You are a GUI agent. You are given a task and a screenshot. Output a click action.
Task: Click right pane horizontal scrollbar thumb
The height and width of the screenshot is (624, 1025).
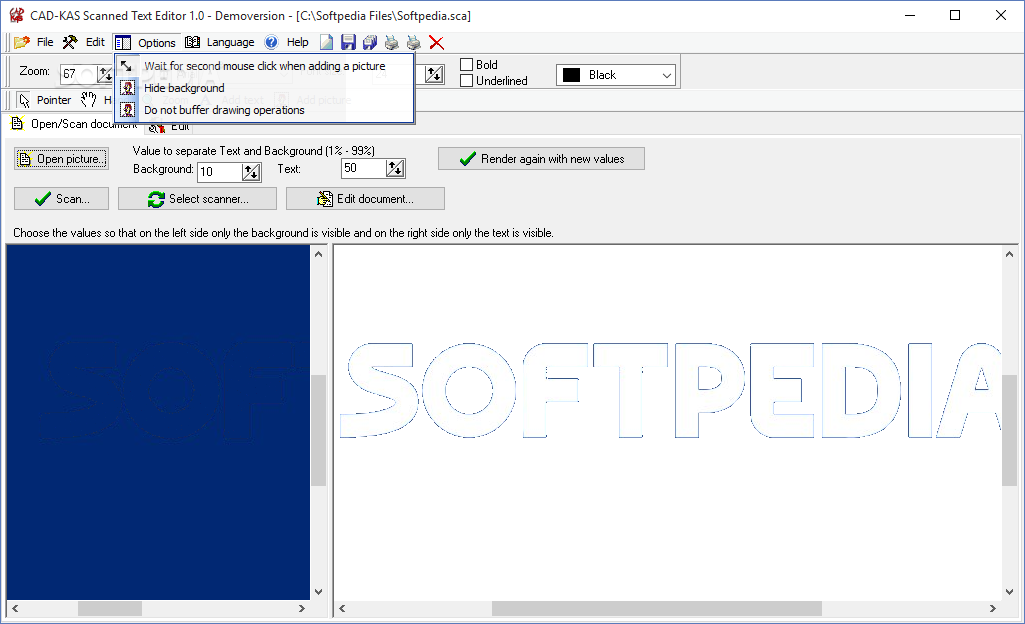click(656, 608)
